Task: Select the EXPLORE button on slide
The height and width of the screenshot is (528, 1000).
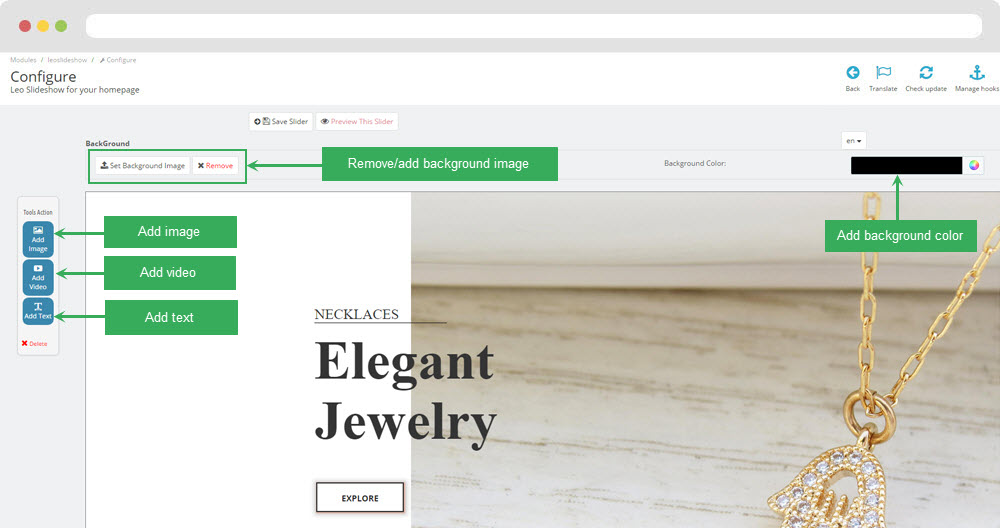Action: [360, 497]
